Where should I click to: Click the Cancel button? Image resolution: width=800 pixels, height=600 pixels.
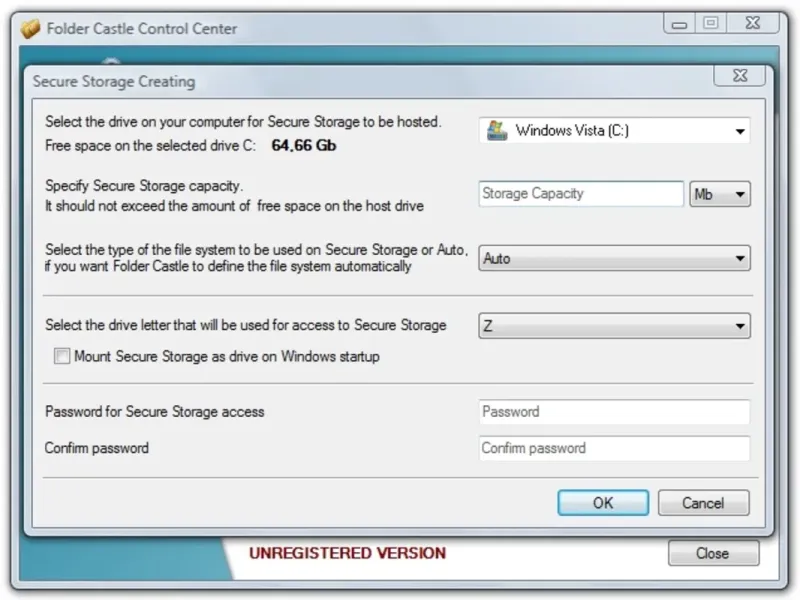click(704, 503)
